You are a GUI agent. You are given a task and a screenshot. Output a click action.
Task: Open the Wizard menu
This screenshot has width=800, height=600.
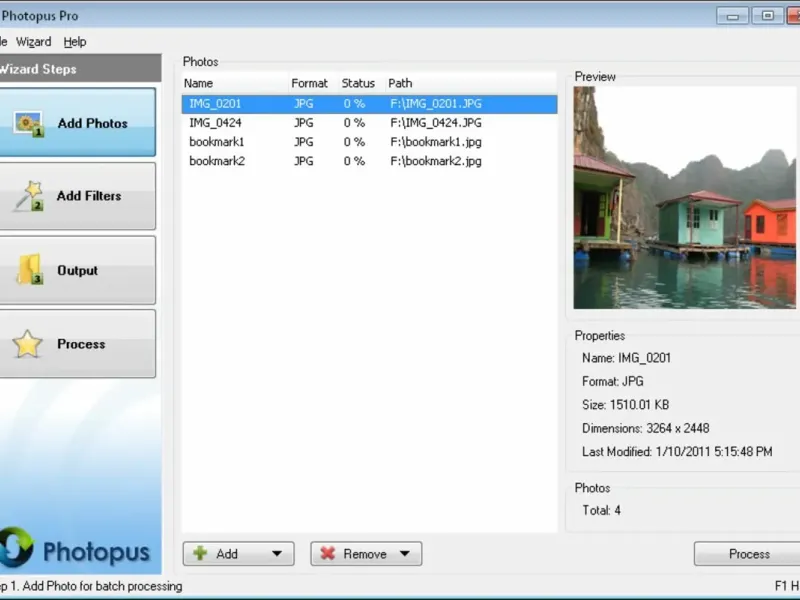click(34, 42)
